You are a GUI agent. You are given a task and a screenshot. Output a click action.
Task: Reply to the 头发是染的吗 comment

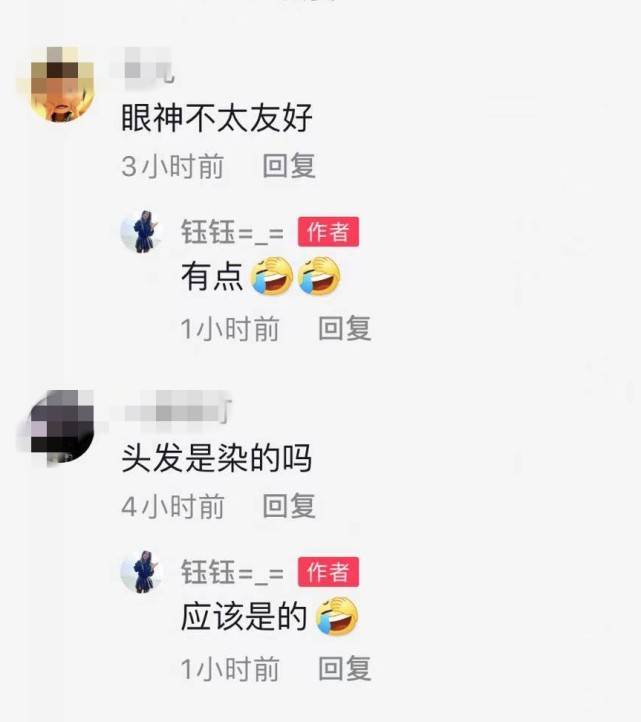[x=289, y=506]
